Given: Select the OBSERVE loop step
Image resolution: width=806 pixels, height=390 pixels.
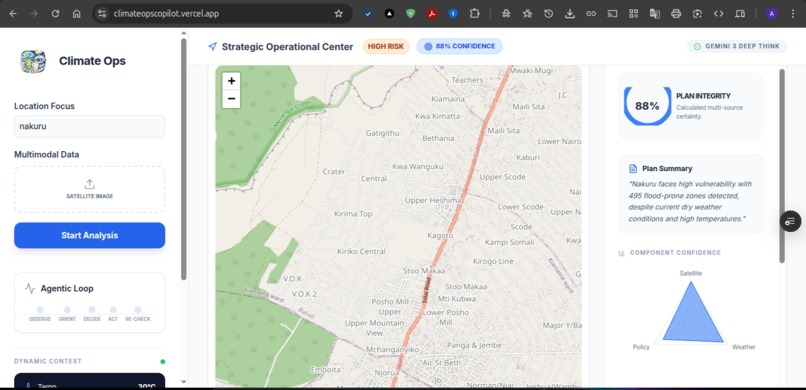Looking at the screenshot, I should tap(40, 313).
